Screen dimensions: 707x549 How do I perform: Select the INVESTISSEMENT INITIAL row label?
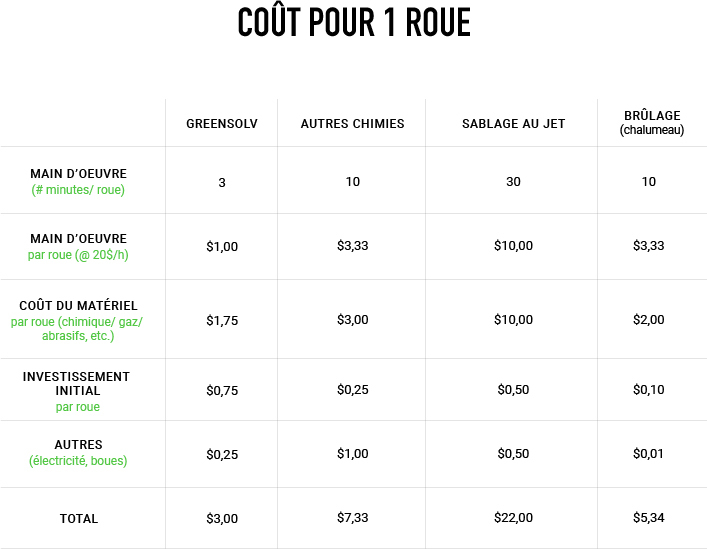[78, 391]
